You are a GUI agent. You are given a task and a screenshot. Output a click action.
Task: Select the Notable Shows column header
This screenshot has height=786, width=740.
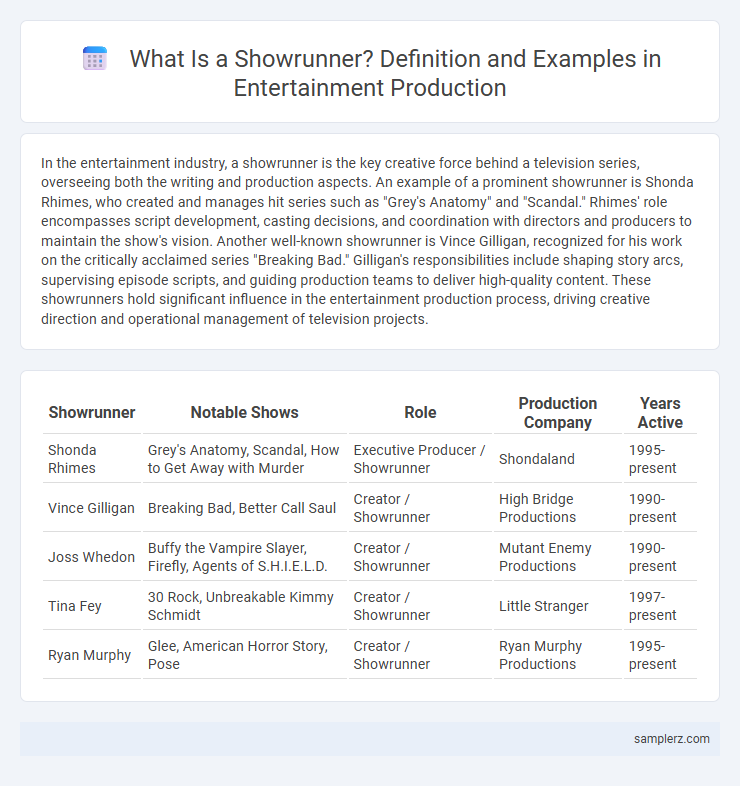click(245, 413)
